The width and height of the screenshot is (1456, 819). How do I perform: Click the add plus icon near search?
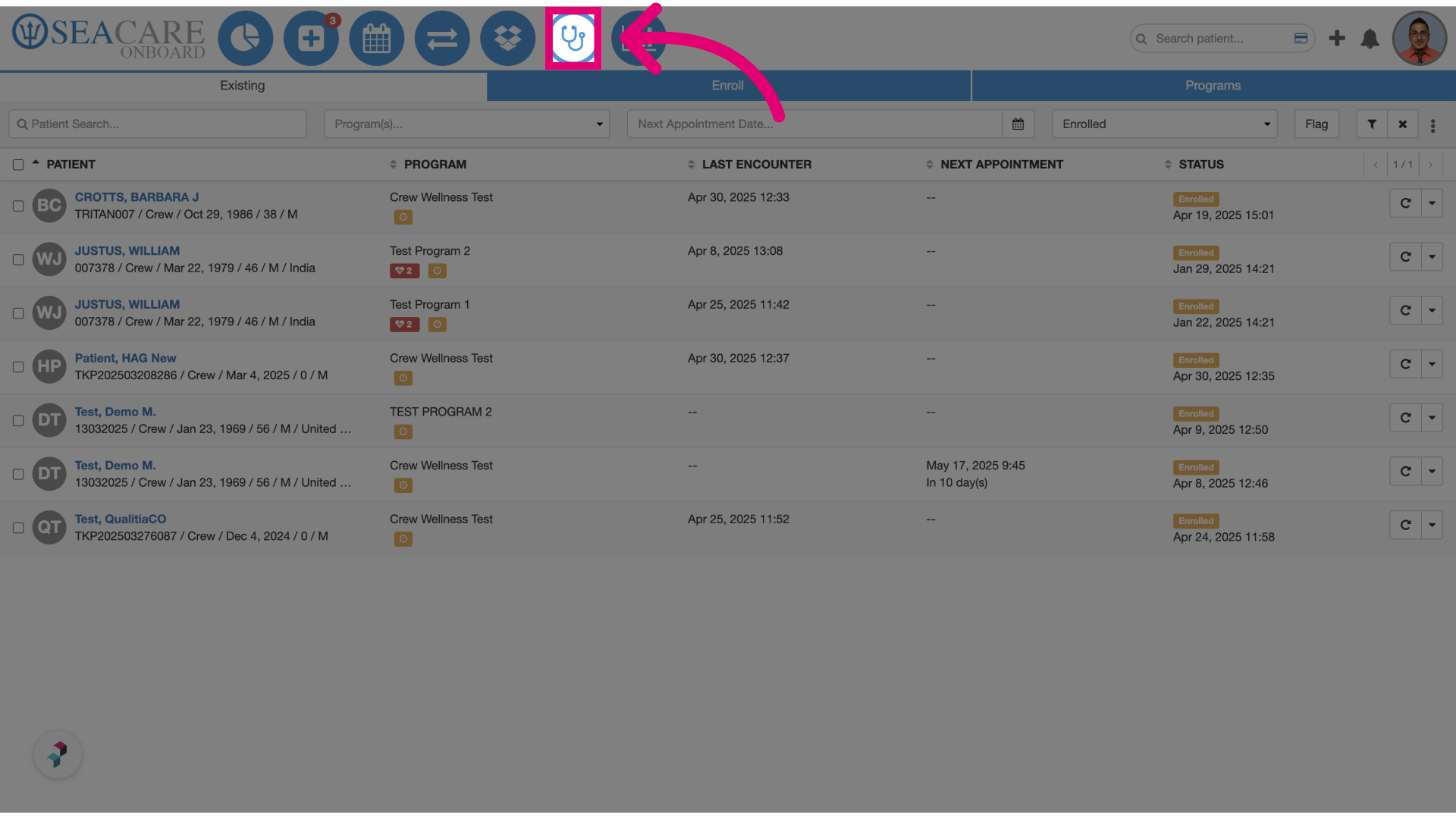click(x=1337, y=38)
